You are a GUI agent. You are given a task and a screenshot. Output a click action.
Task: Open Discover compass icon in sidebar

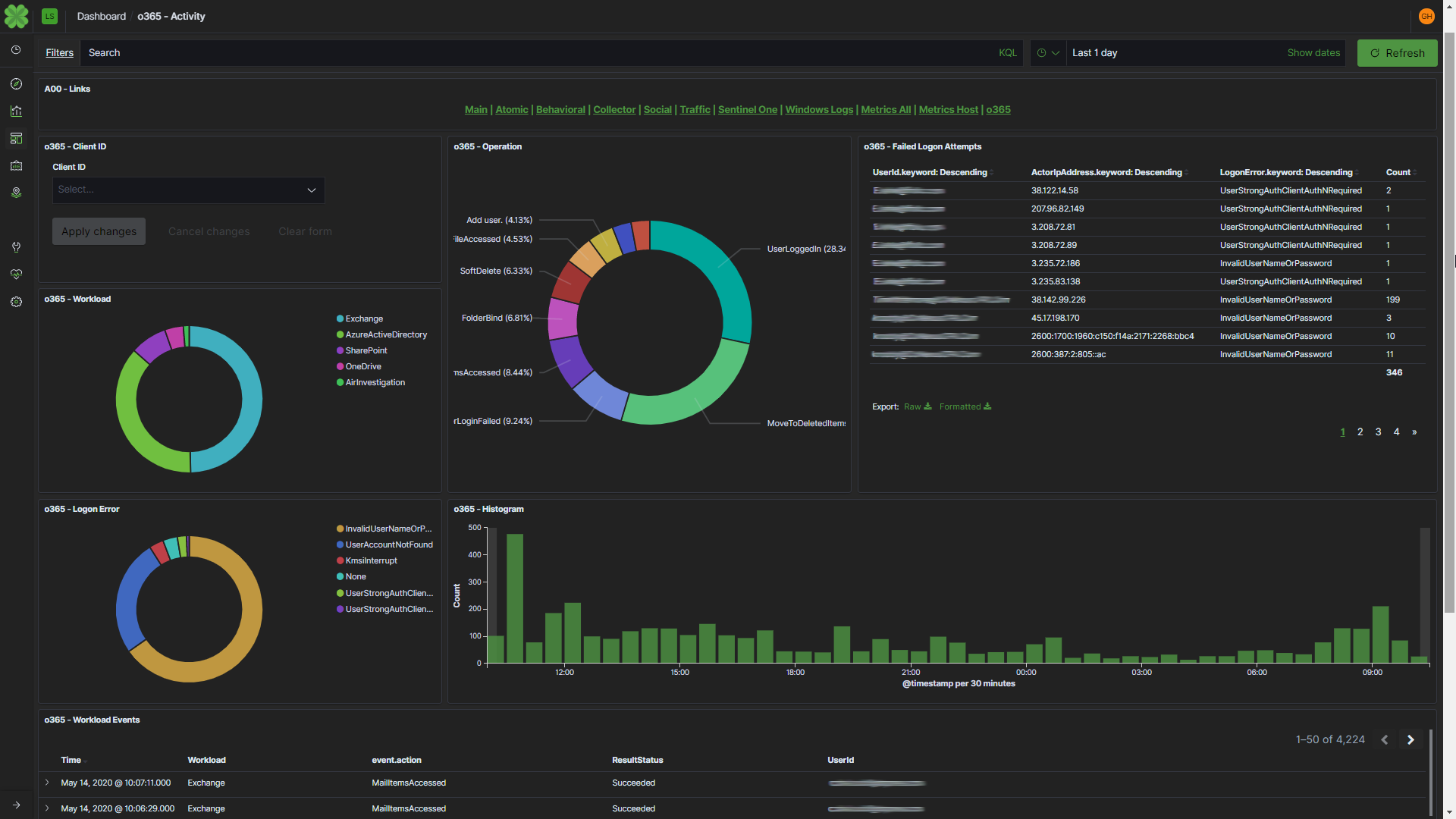coord(16,83)
